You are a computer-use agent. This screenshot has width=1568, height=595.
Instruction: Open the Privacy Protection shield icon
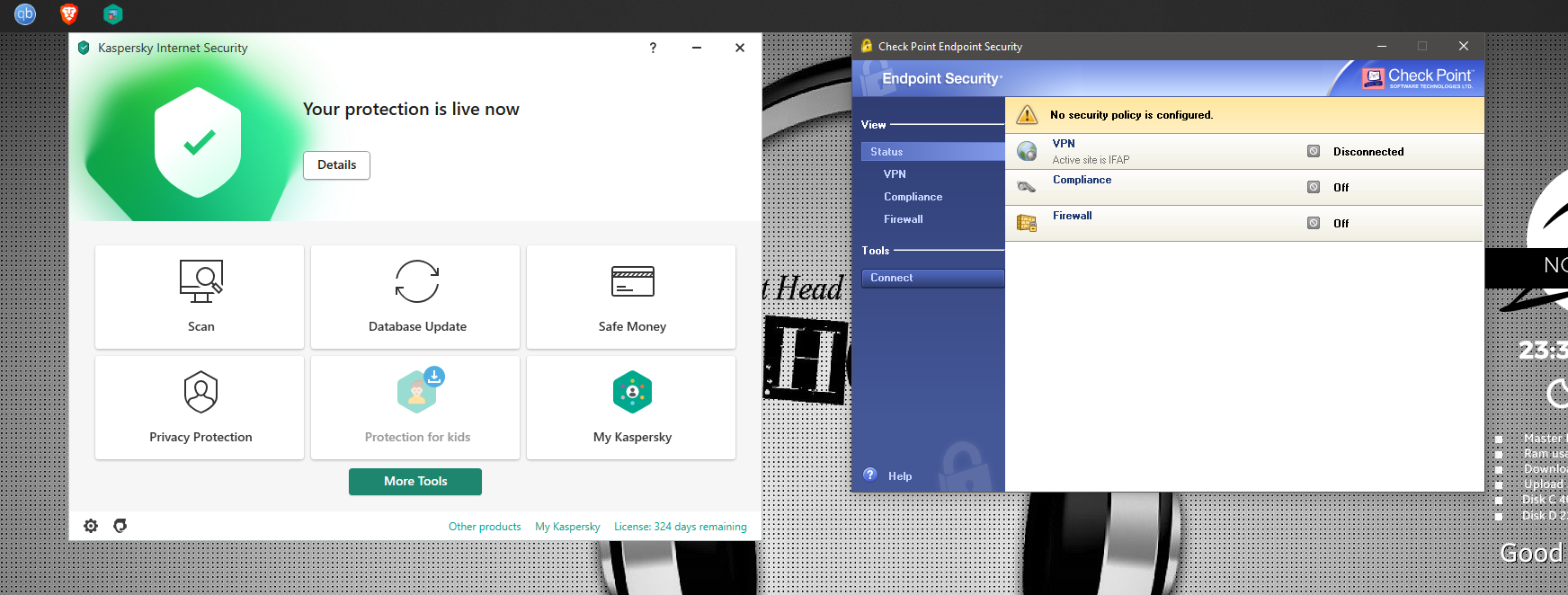coord(200,392)
